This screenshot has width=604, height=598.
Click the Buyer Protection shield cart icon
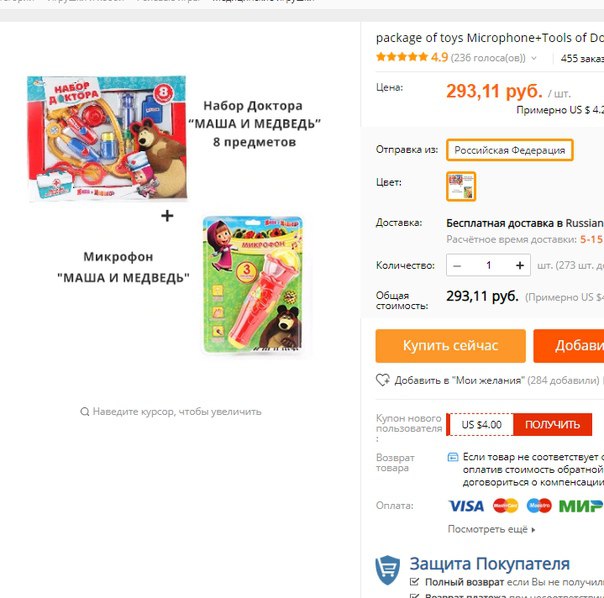[388, 570]
